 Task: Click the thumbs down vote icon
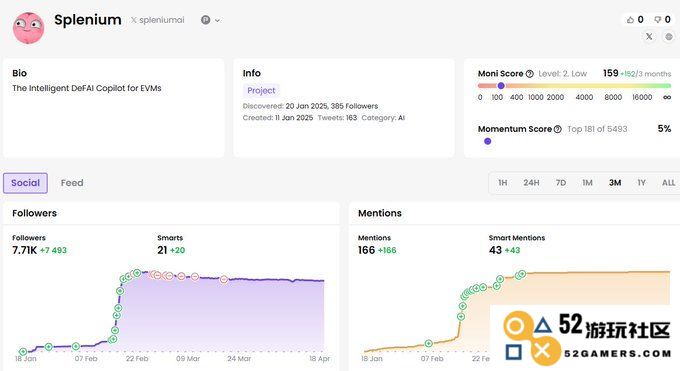(x=657, y=20)
